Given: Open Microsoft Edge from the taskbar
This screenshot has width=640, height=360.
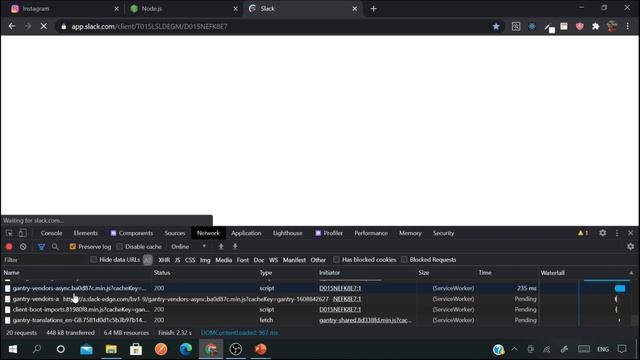Looking at the screenshot, I should 186,349.
